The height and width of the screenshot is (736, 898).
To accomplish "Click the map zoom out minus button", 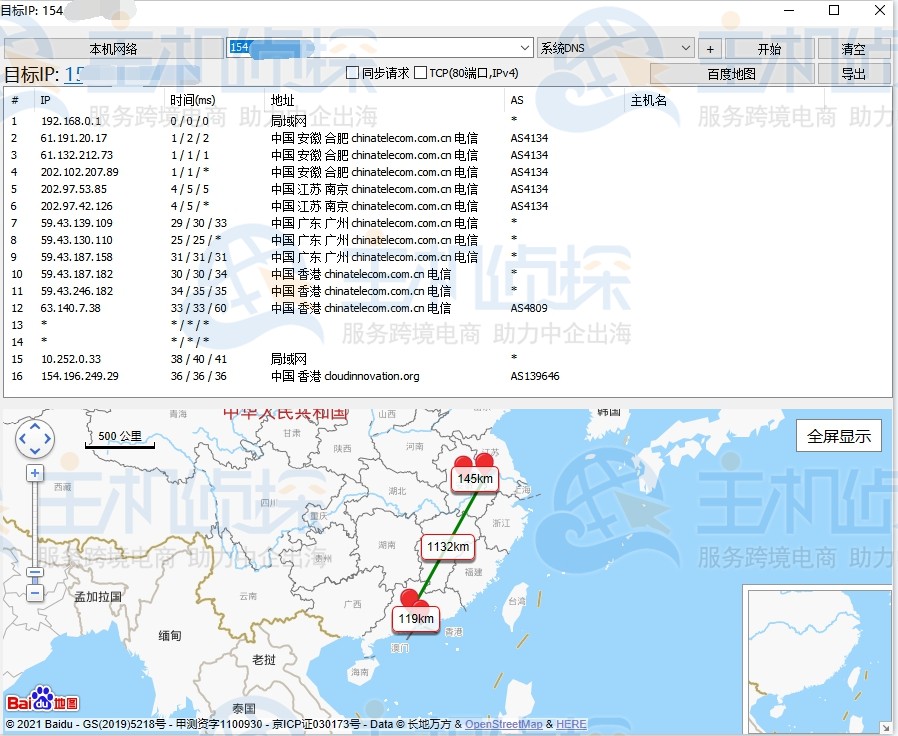I will [35, 593].
